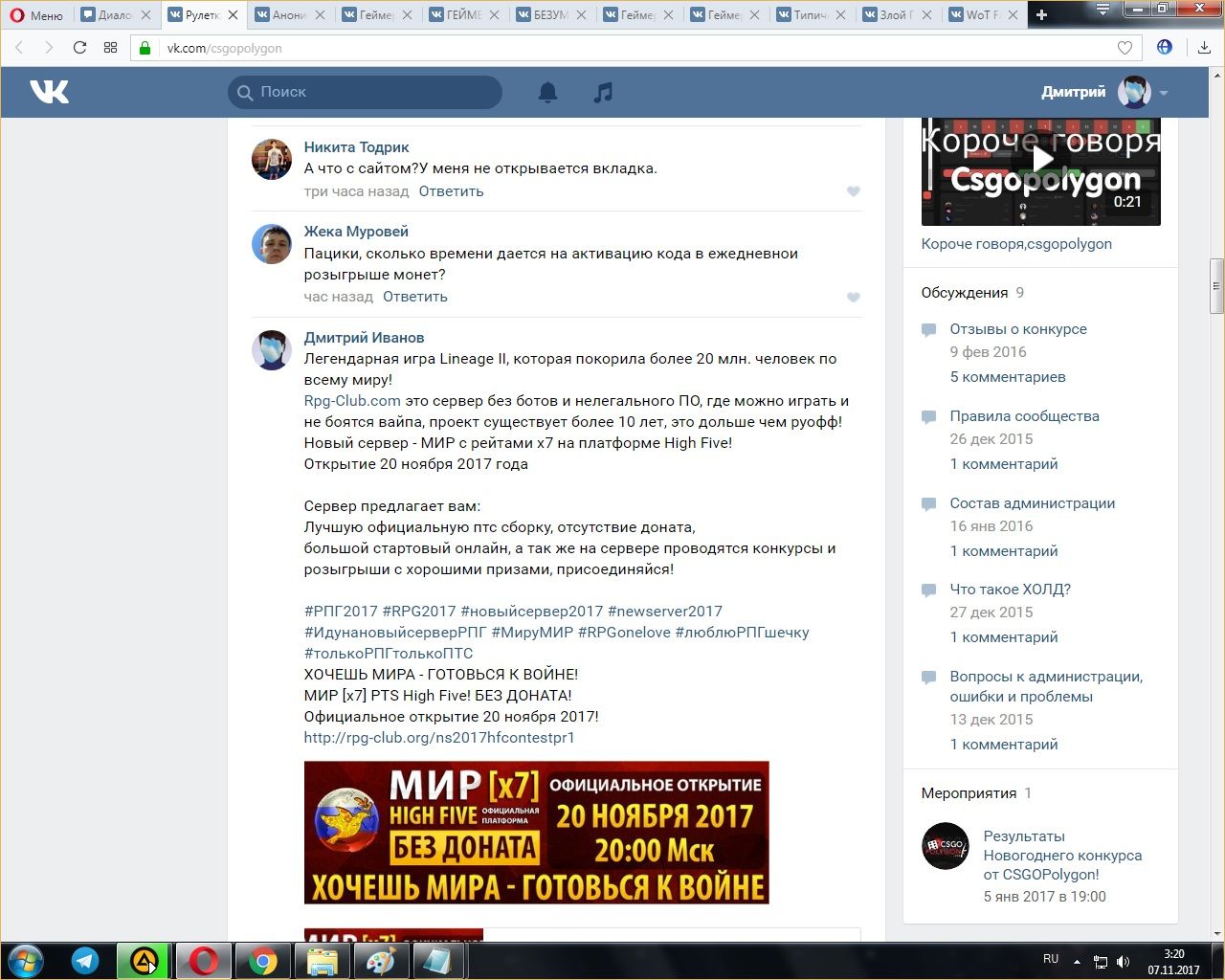Open Opera Меню button
The image size is (1225, 980).
36,14
